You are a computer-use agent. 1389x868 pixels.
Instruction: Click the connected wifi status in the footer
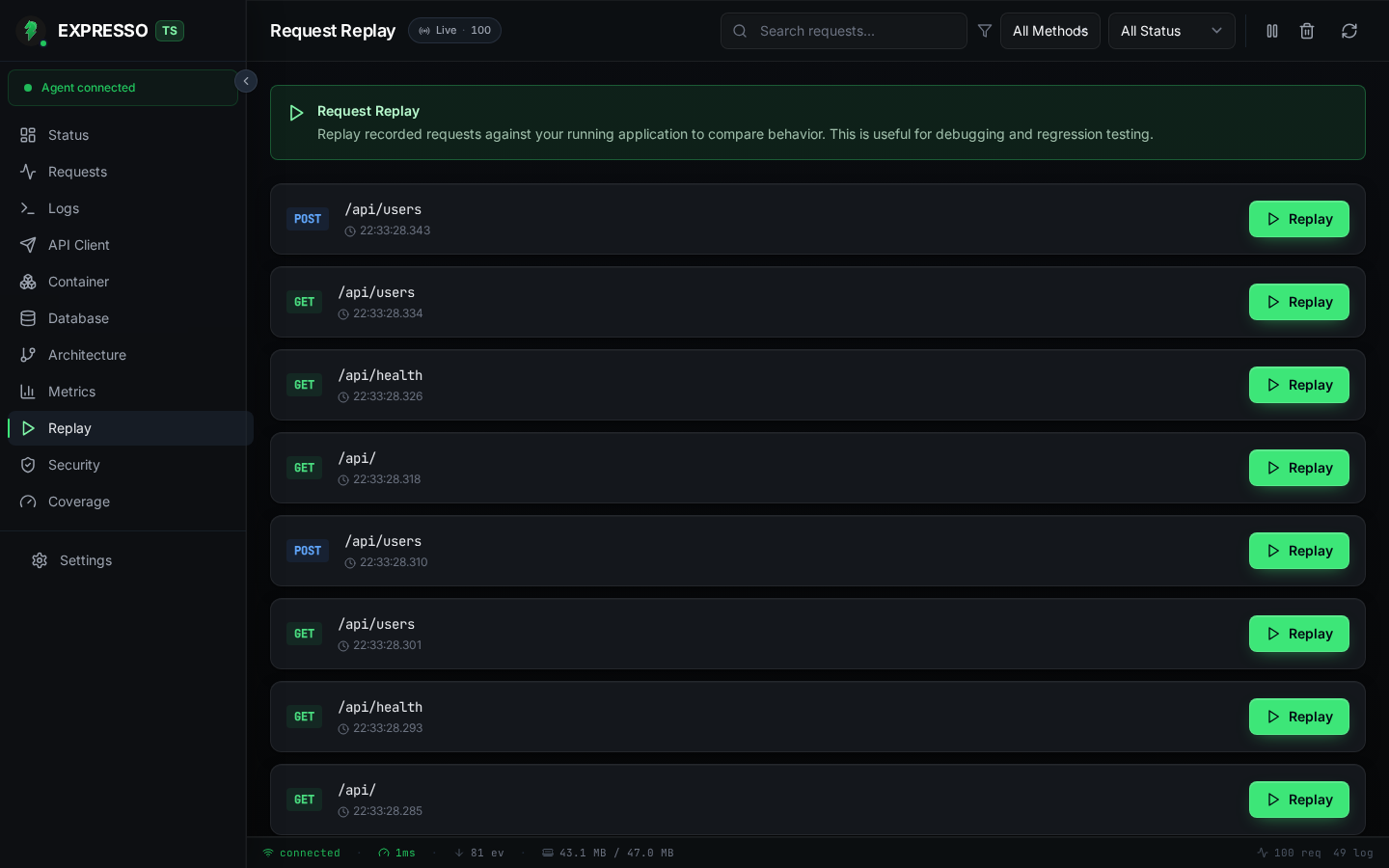(302, 853)
